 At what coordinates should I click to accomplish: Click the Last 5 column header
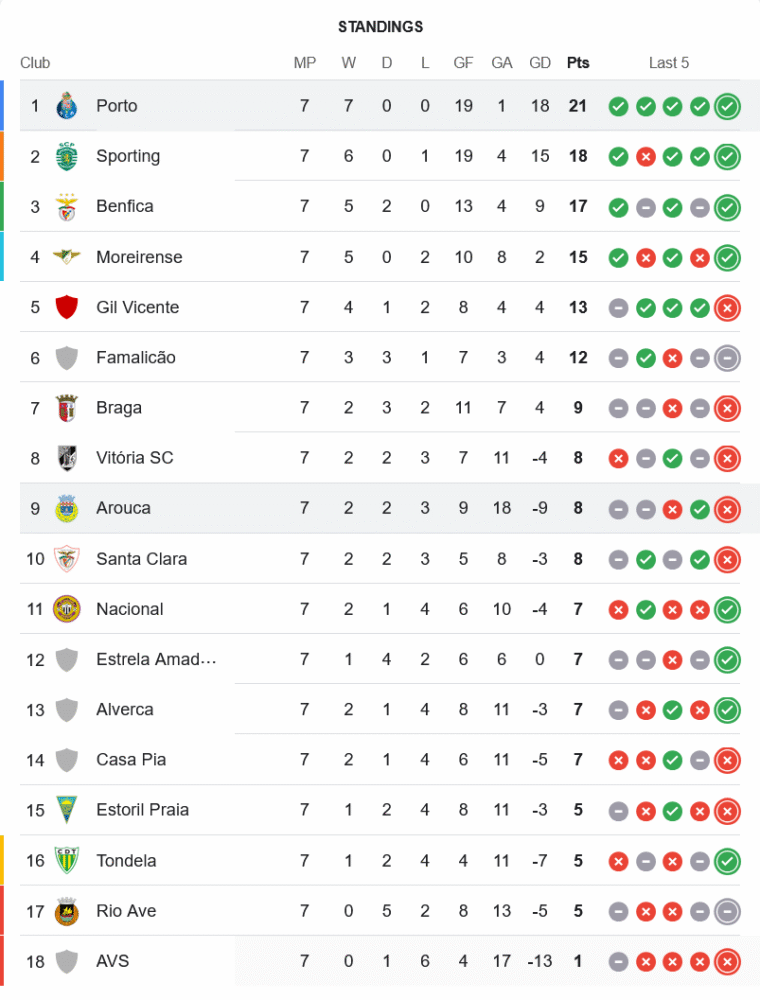[x=669, y=63]
